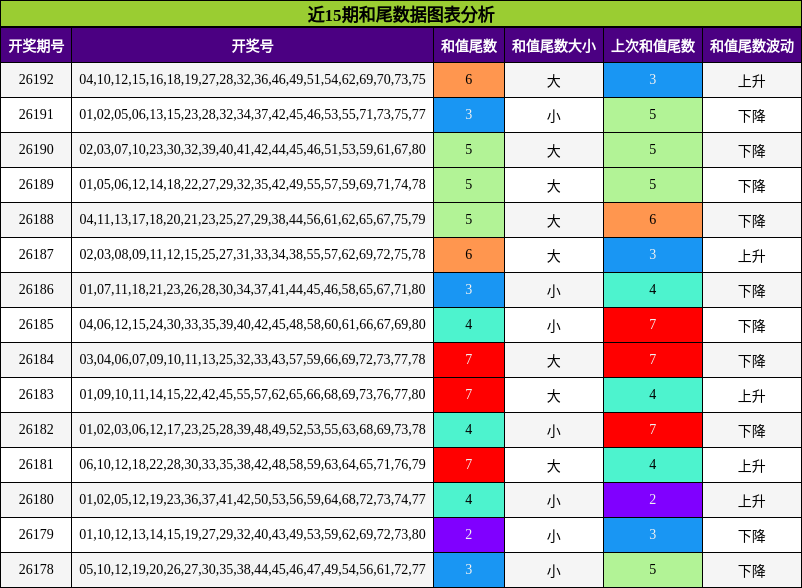Click draw numbers of row 26182

coord(252,429)
